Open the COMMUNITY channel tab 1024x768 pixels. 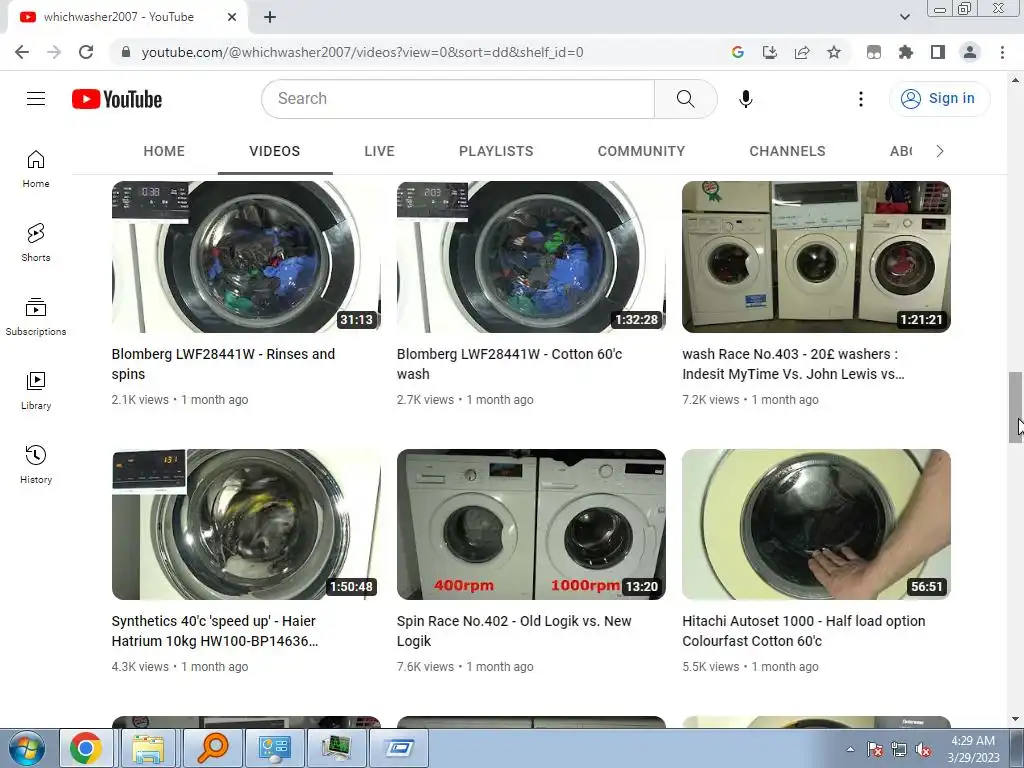(641, 152)
